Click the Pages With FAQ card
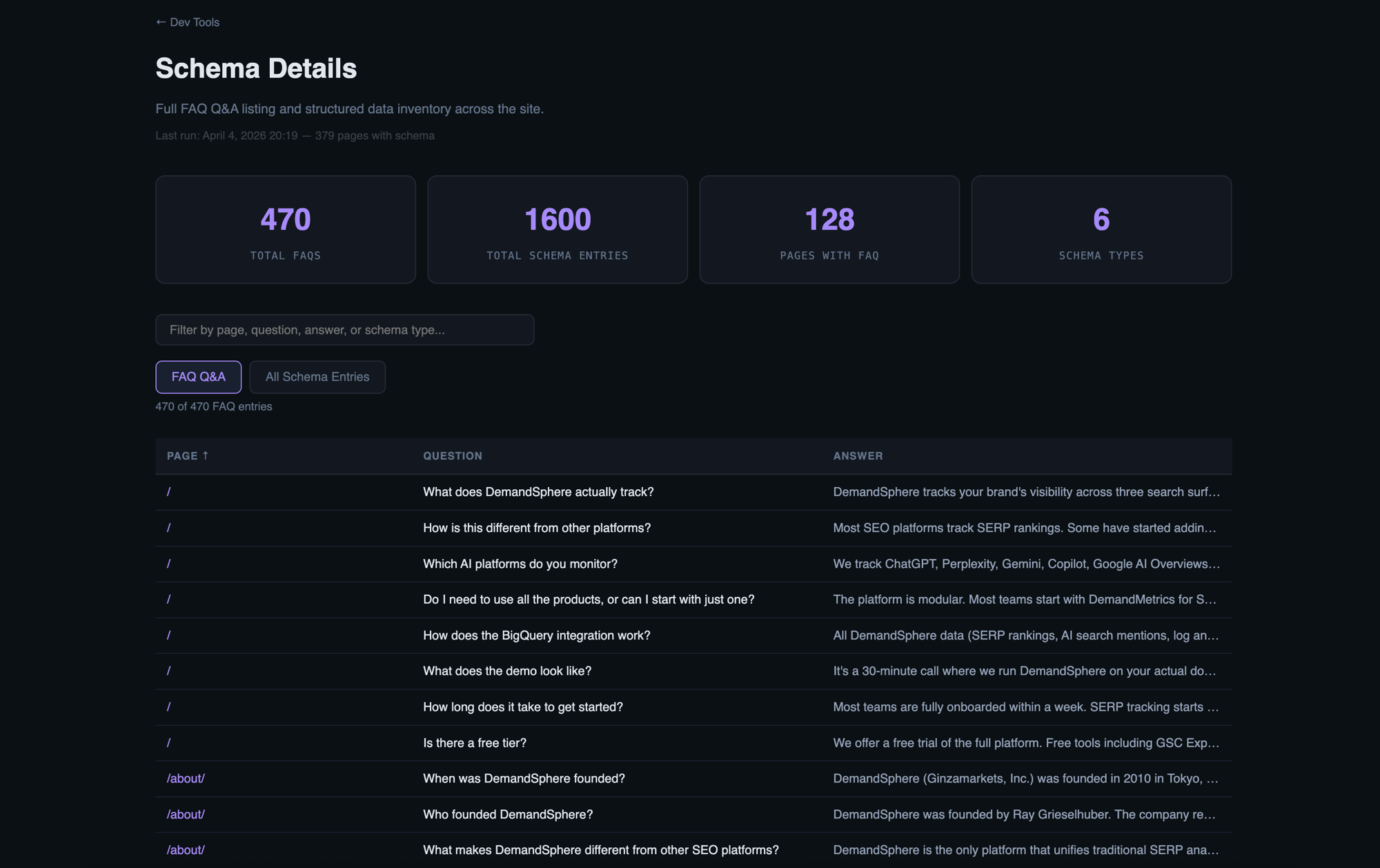The height and width of the screenshot is (868, 1380). [829, 230]
